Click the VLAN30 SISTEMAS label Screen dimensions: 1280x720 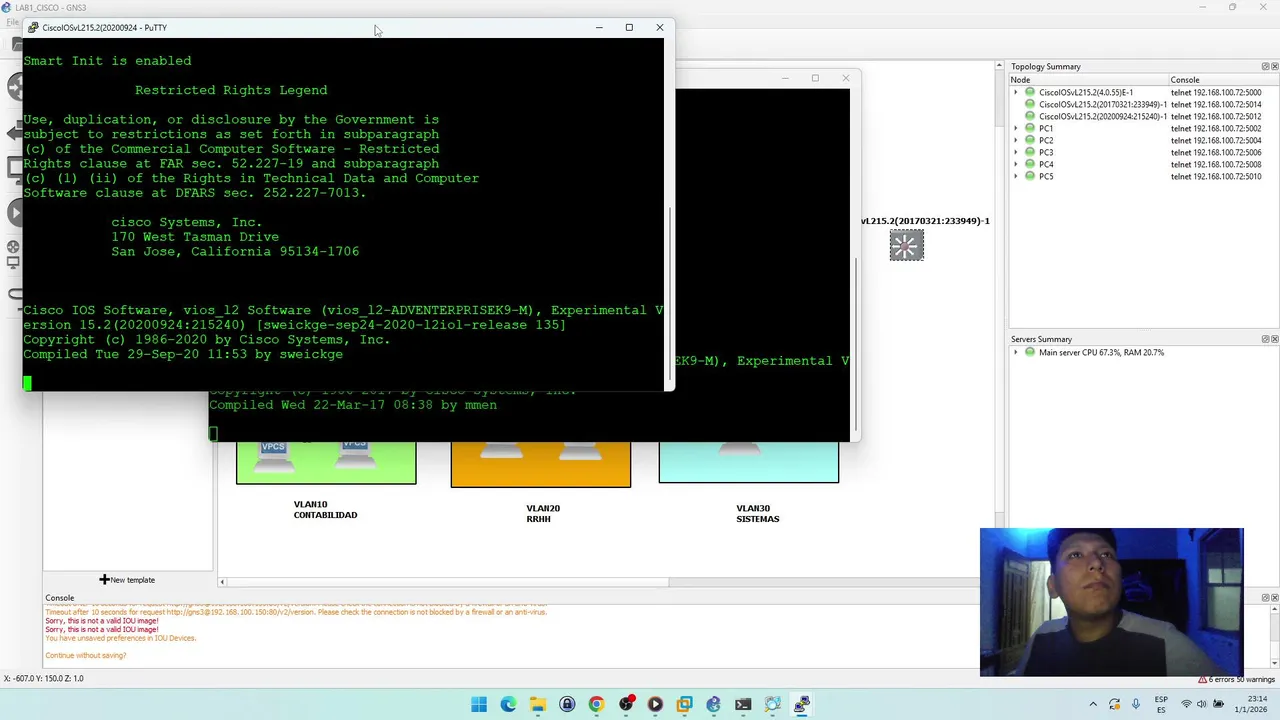click(757, 513)
